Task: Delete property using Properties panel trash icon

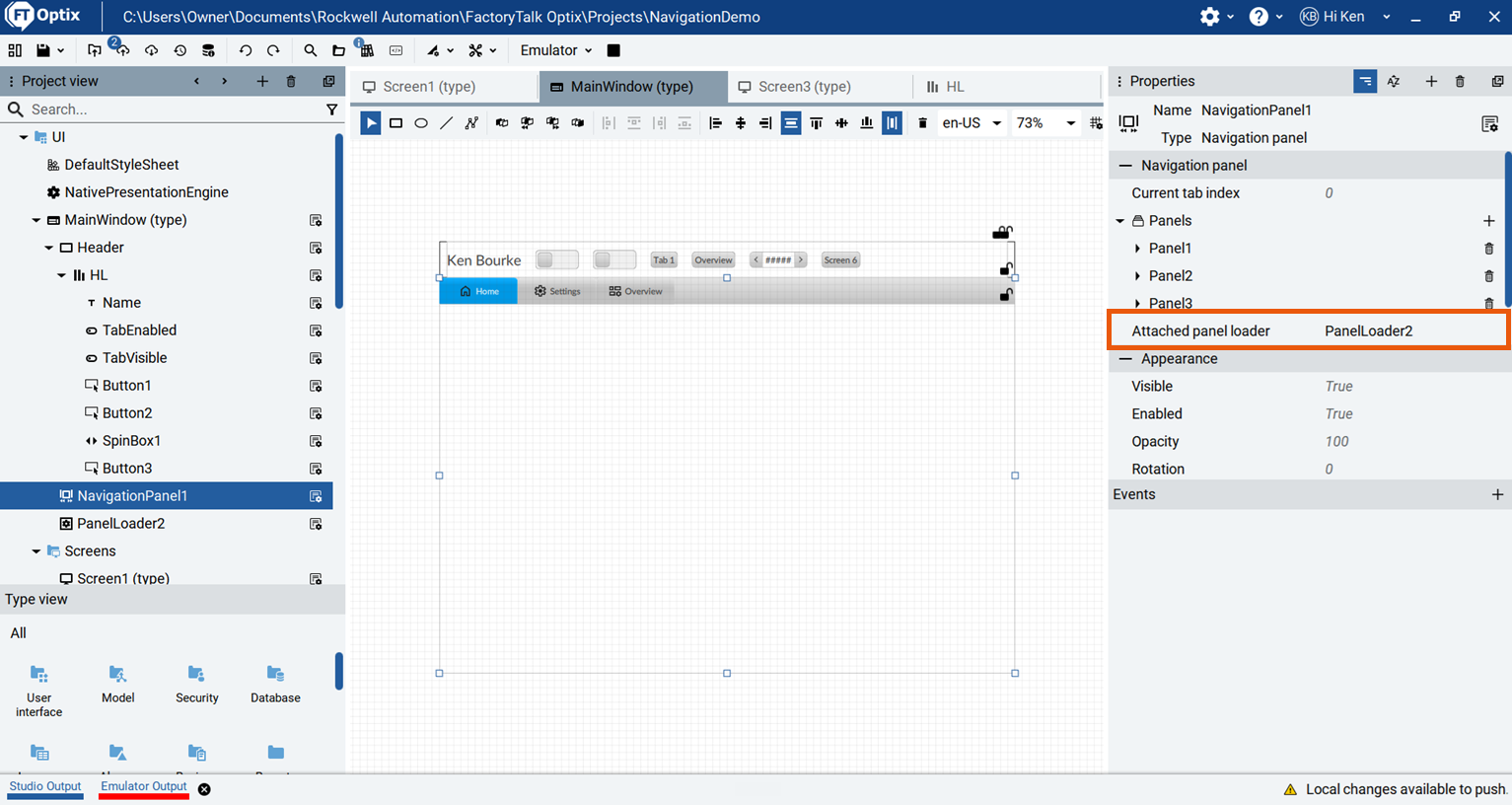Action: (x=1461, y=82)
